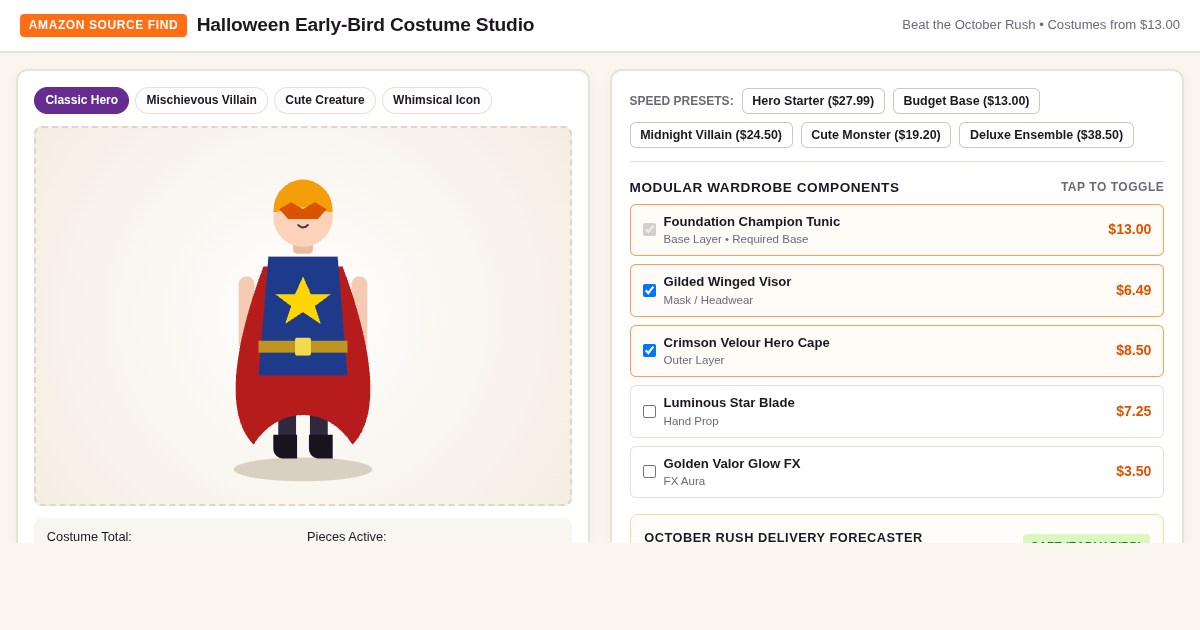Click the $7.25 star blade price

pyautogui.click(x=1133, y=411)
